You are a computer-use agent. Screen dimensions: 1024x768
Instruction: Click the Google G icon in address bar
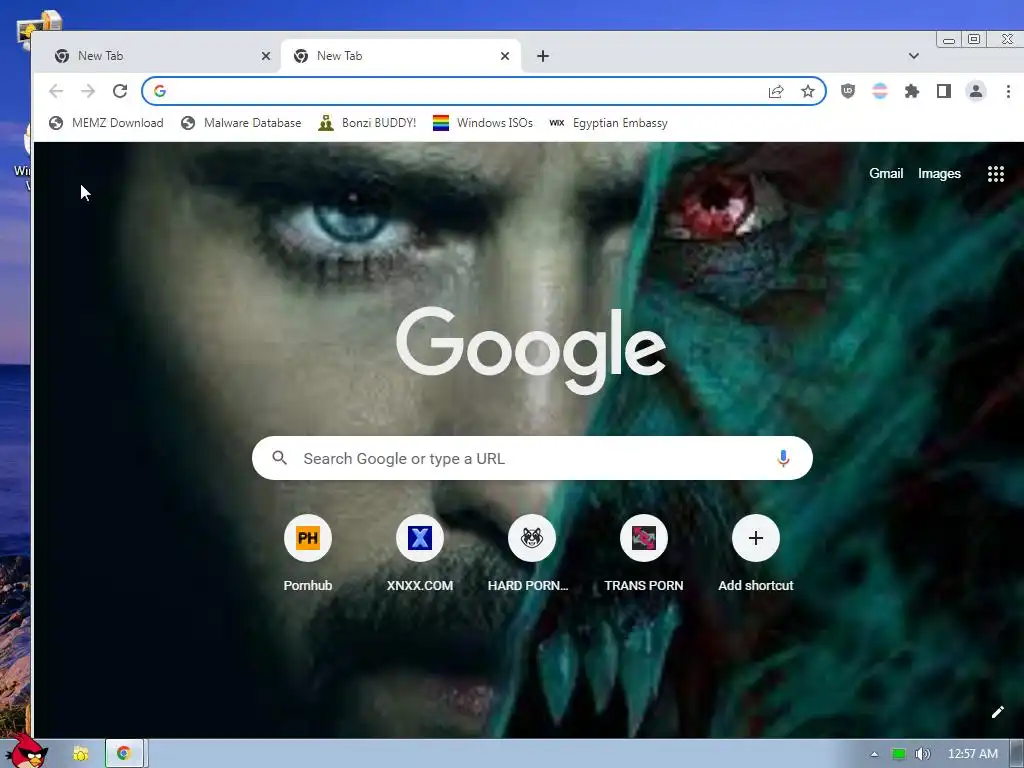(160, 91)
